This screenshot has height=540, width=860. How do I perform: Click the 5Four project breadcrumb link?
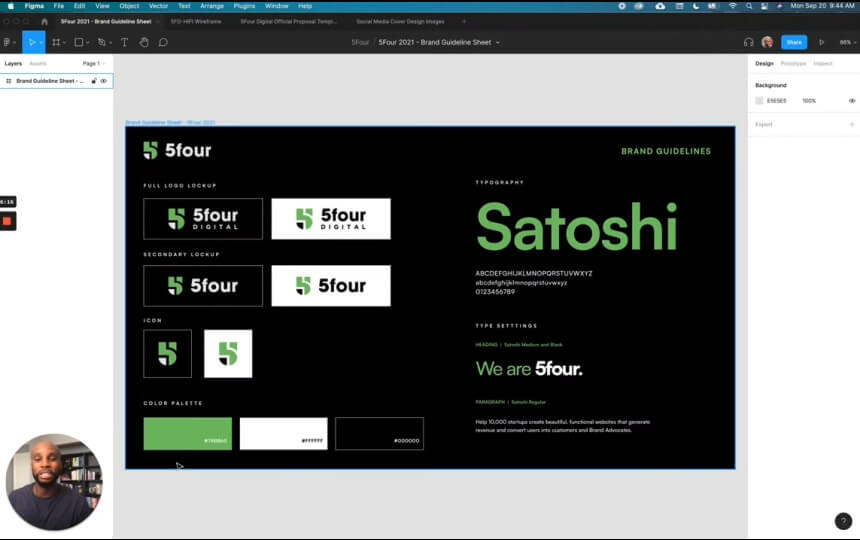[x=360, y=42]
